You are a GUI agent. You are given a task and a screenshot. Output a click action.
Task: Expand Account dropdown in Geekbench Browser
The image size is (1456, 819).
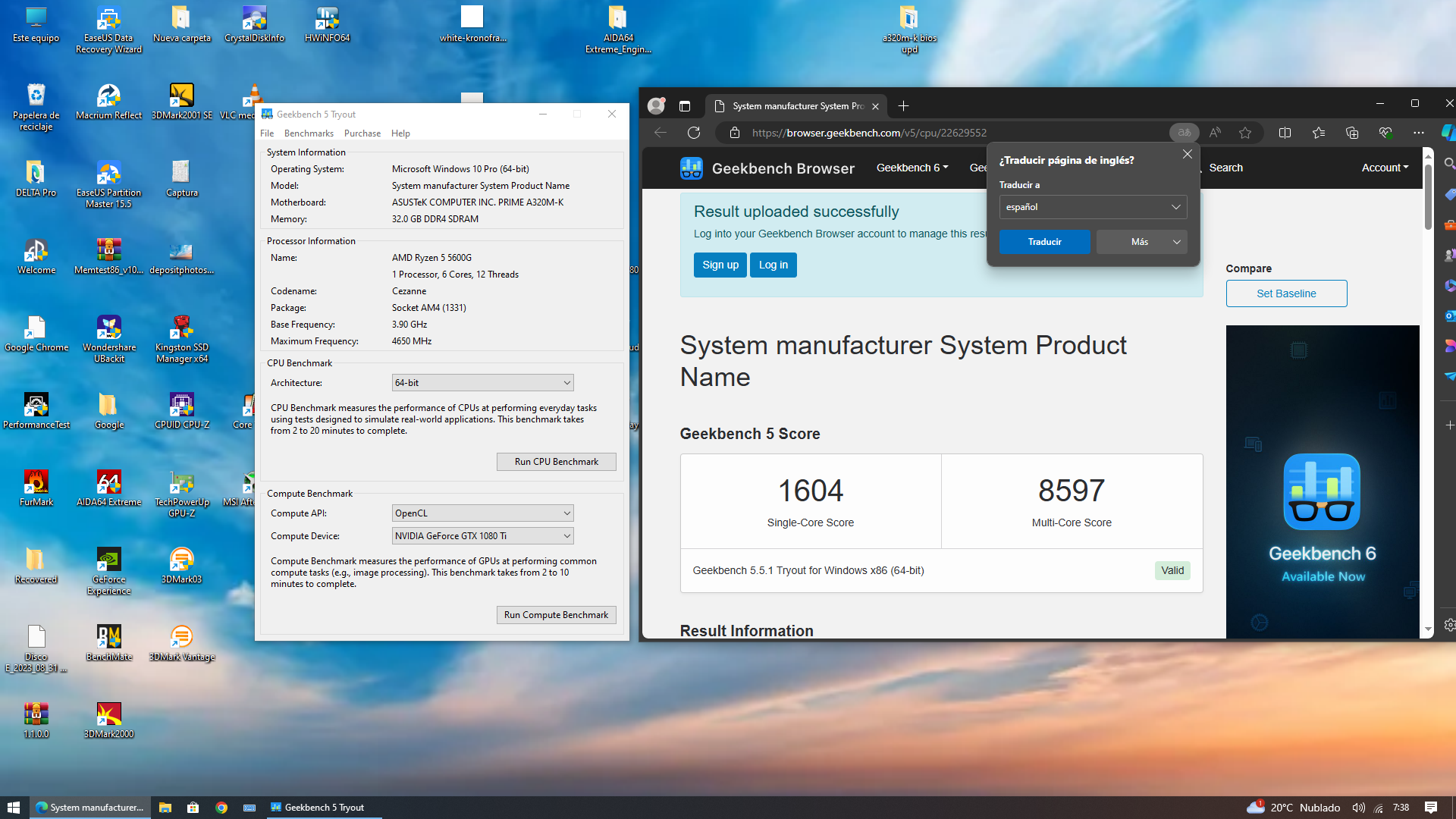point(1385,168)
